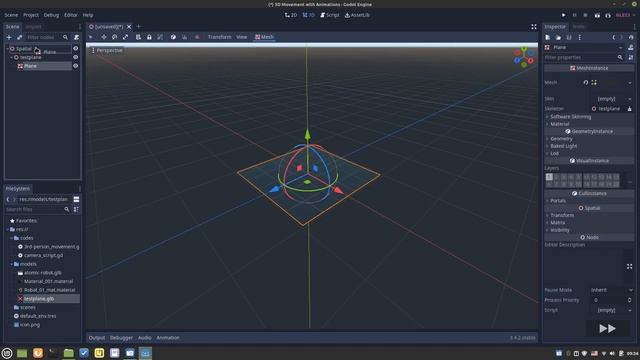Open the Skin empty dropdown
This screenshot has width=640, height=360.
click(x=611, y=99)
